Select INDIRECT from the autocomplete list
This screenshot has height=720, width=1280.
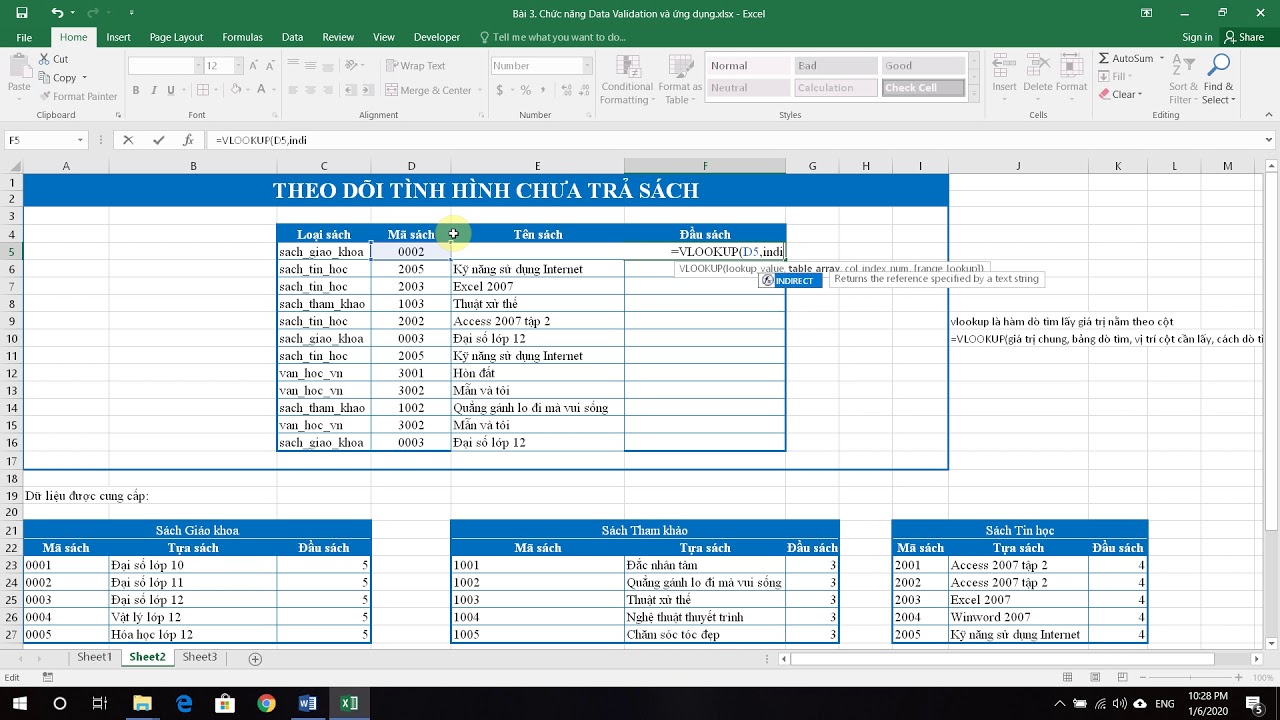click(x=791, y=281)
